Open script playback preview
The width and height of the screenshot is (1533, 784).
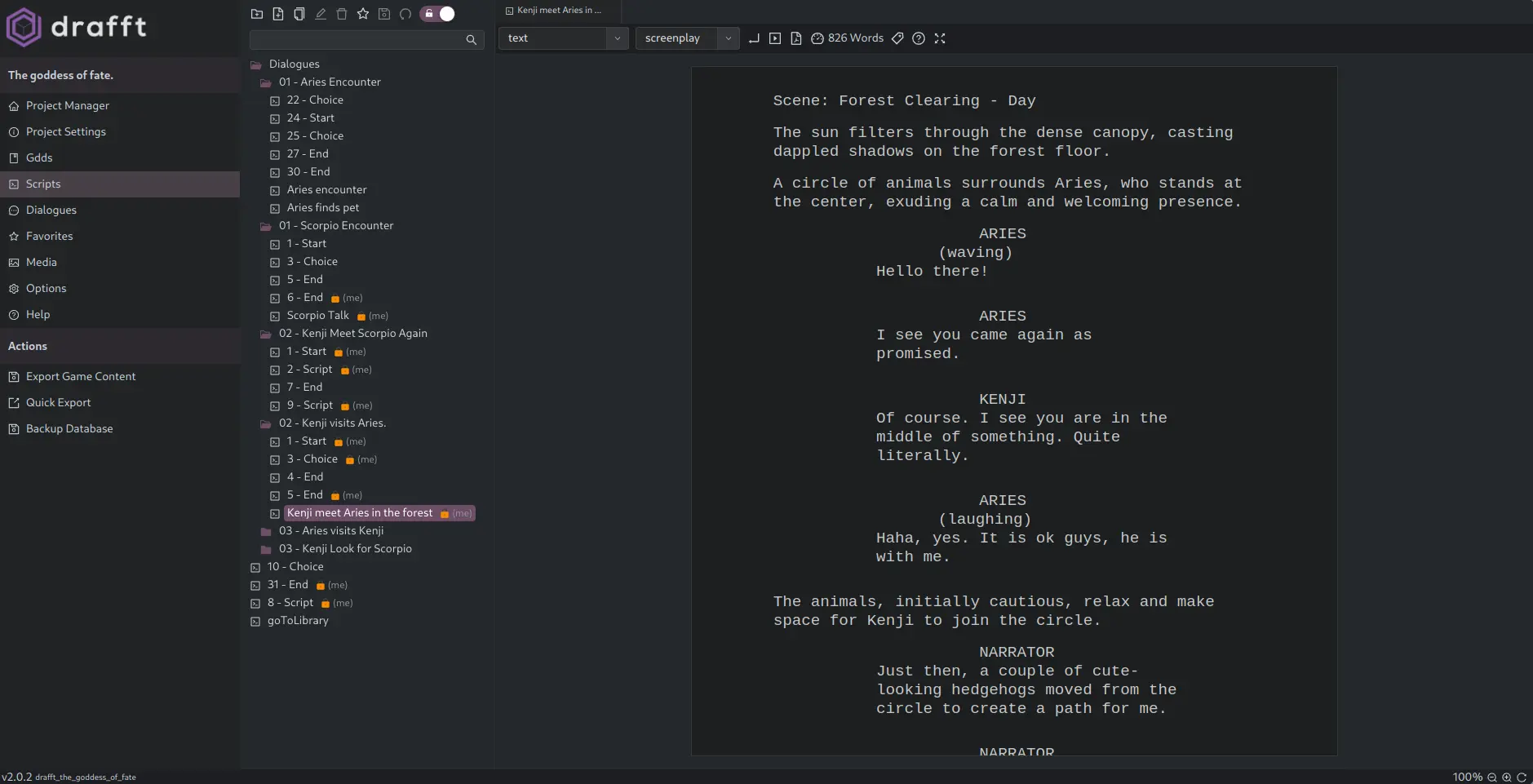pos(774,38)
